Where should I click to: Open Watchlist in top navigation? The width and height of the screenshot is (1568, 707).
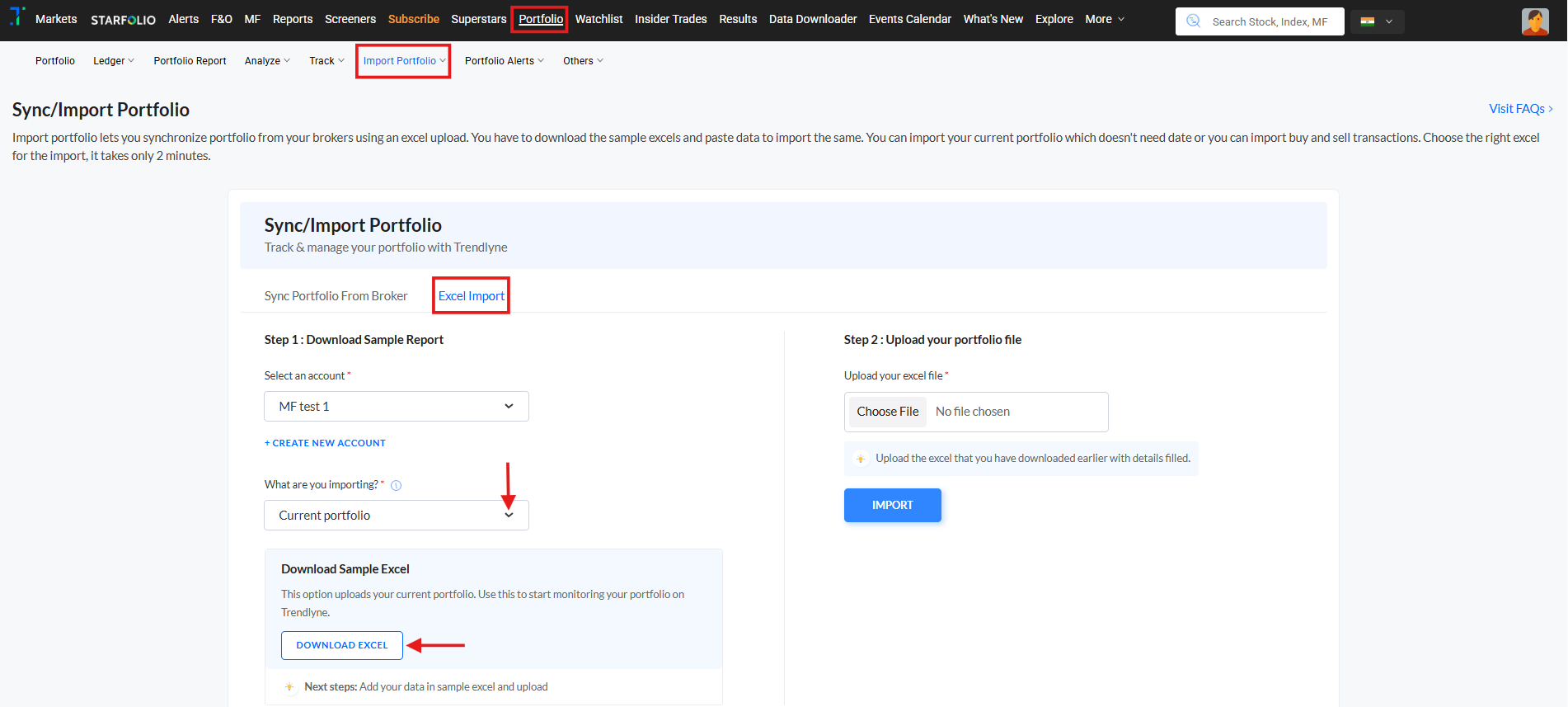pyautogui.click(x=599, y=19)
